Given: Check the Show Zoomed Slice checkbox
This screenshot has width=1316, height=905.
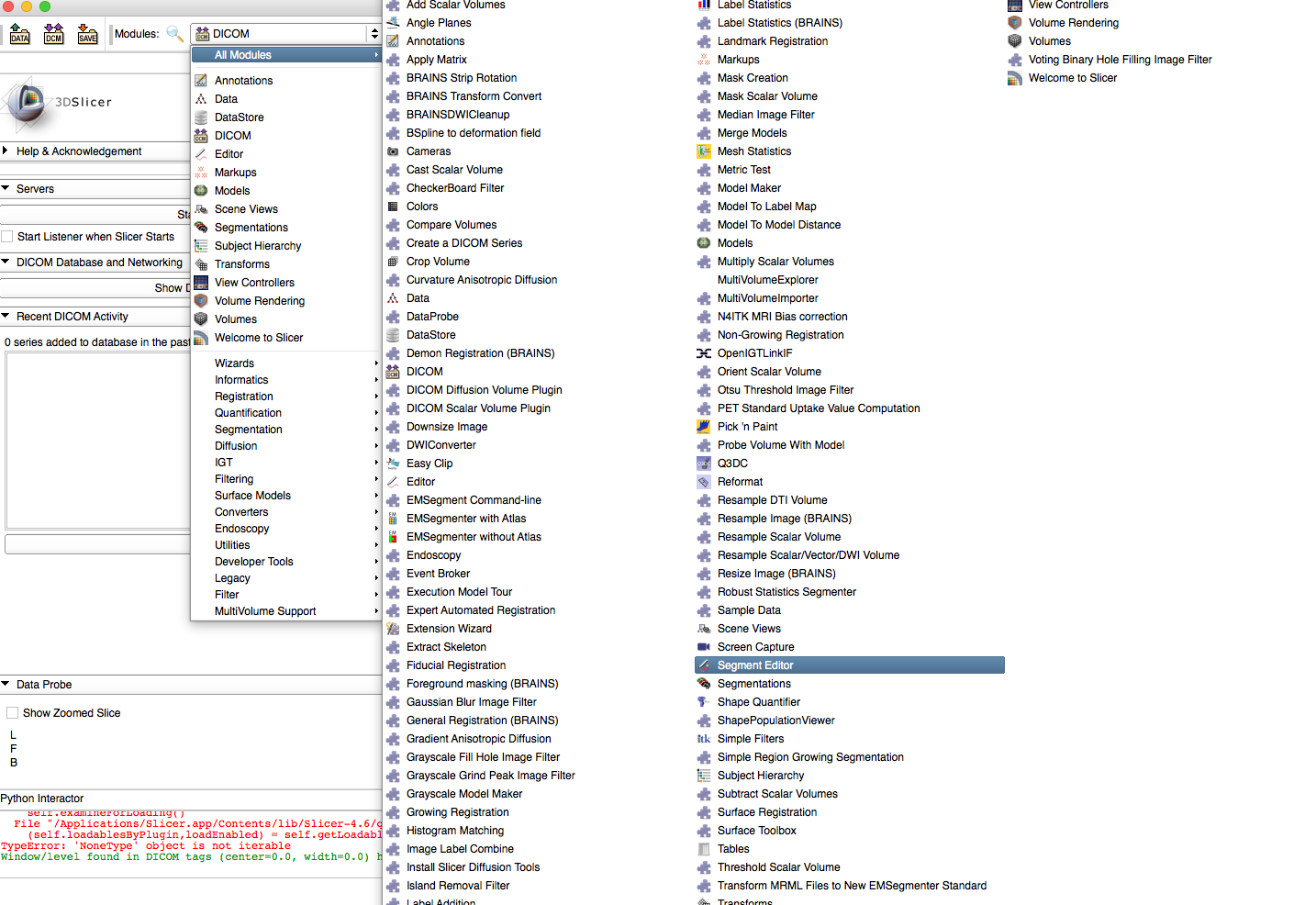Looking at the screenshot, I should [13, 713].
